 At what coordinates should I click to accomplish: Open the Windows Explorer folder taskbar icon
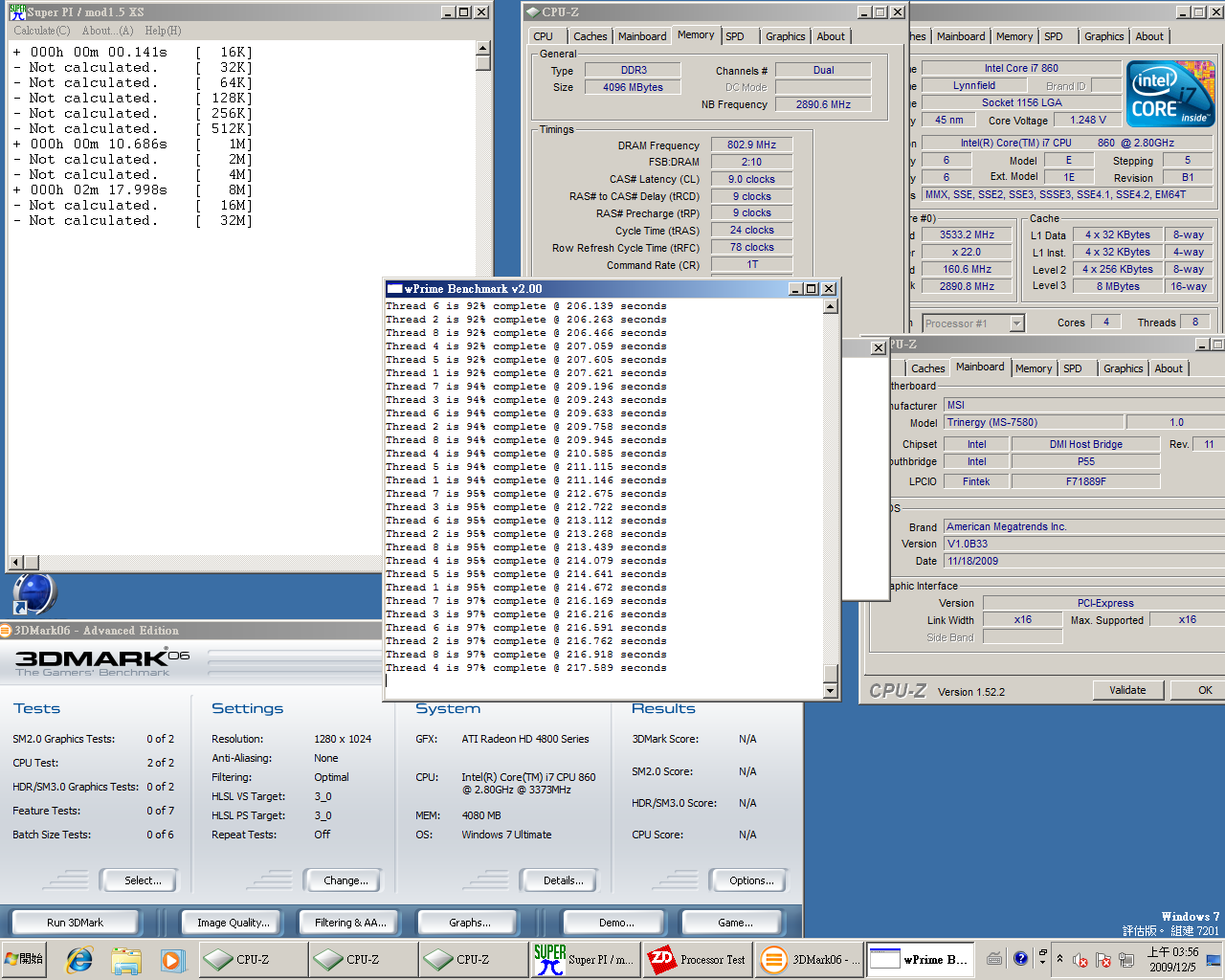coord(125,959)
